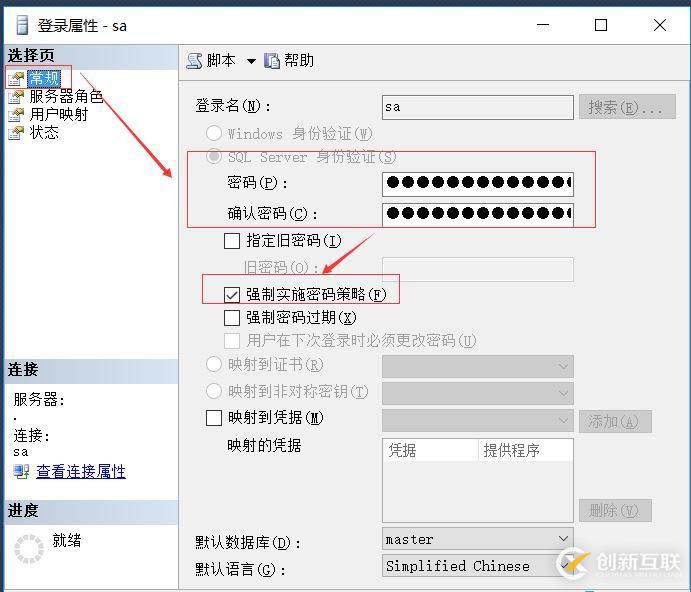The width and height of the screenshot is (691, 592).
Task: Open the 服务器角色 page
Action: point(66,96)
